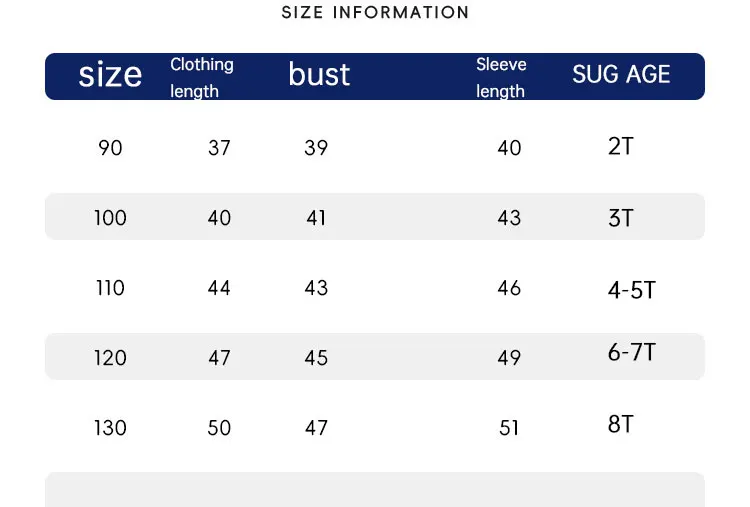
Task: Select bust value 39
Action: click(x=316, y=148)
